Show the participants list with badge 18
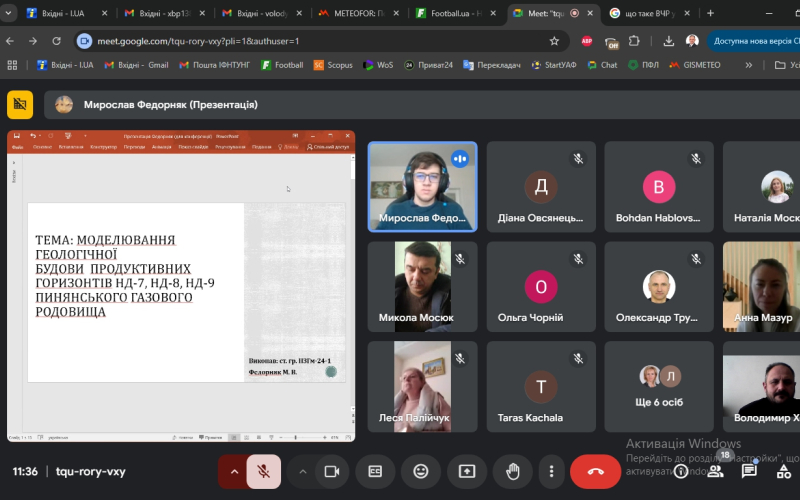This screenshot has width=800, height=500. tap(715, 471)
